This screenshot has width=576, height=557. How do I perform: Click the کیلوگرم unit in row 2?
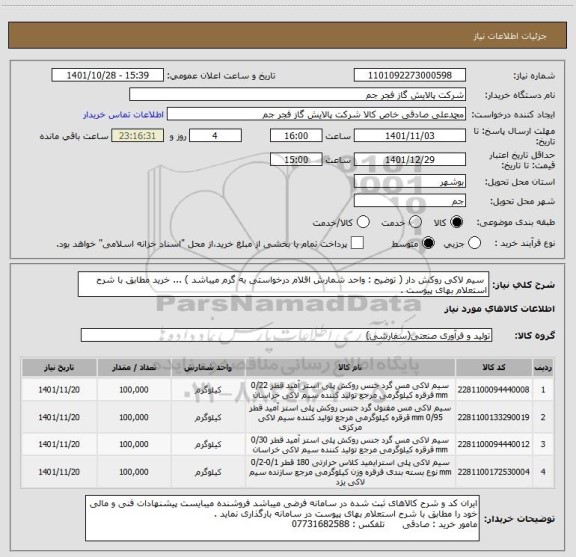click(208, 417)
